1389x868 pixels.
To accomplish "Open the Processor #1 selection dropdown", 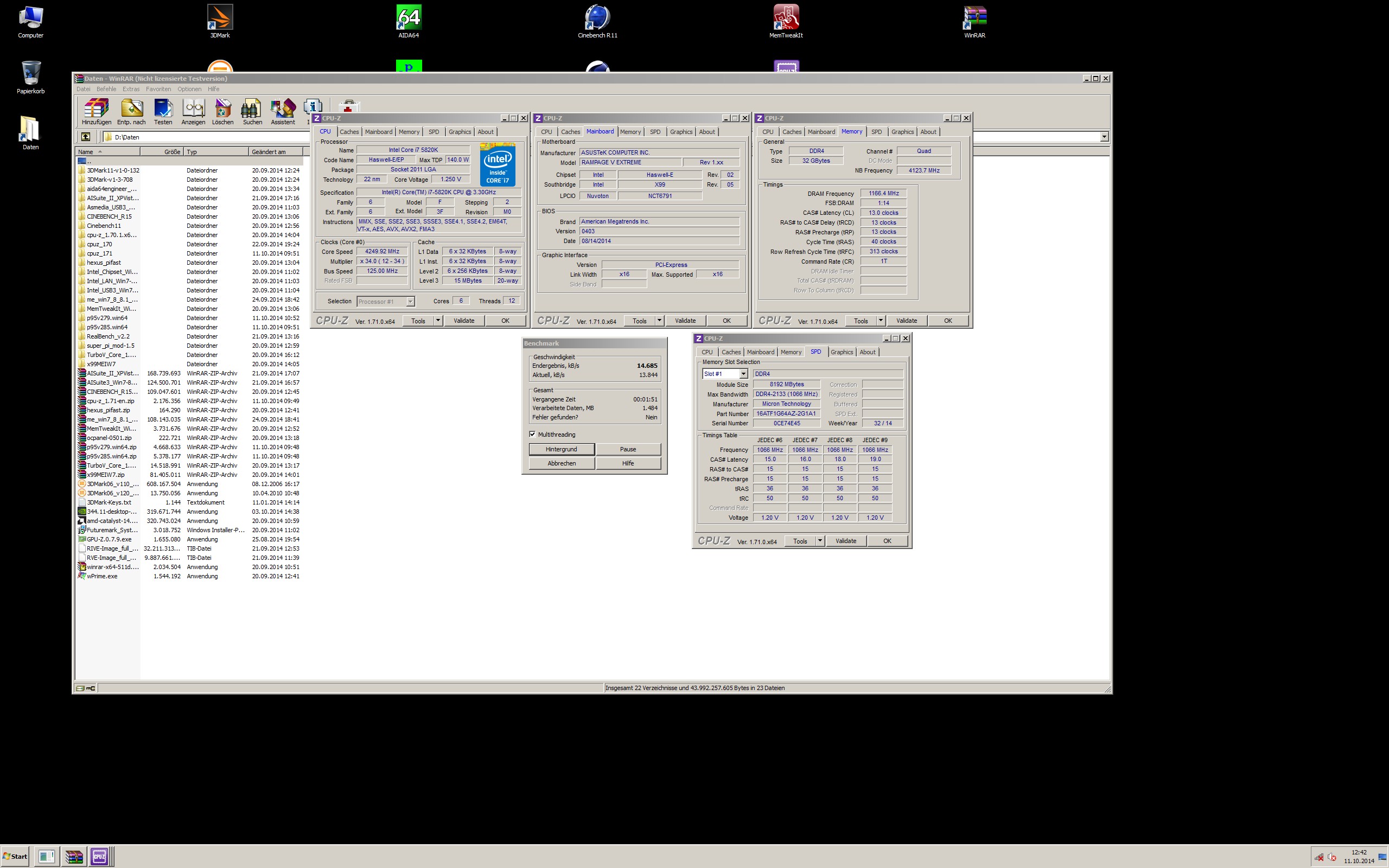I will [410, 302].
